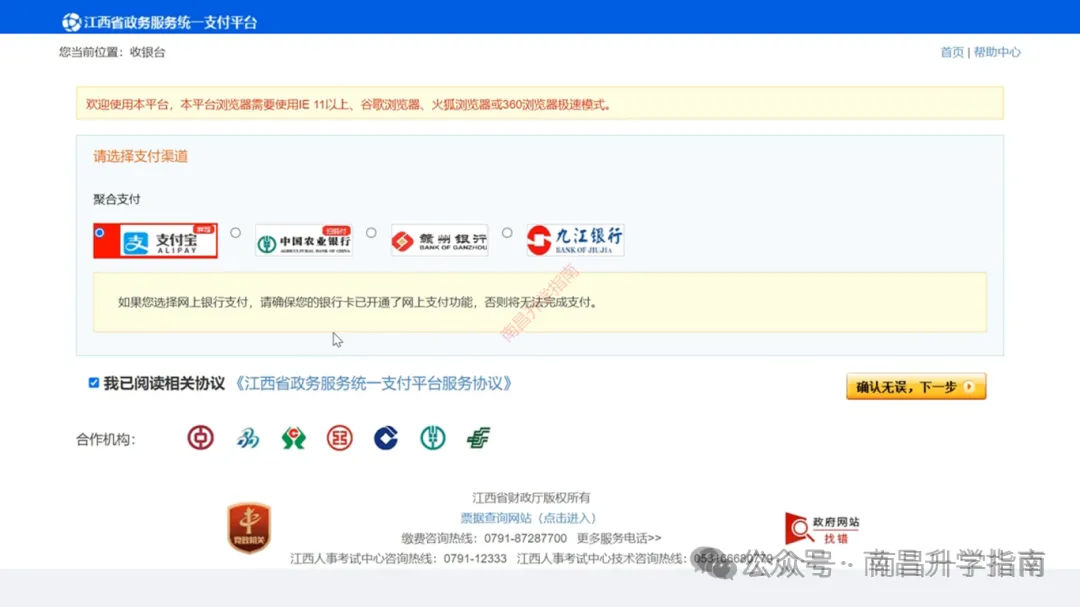Click the 九江银行 logo
Image resolution: width=1080 pixels, height=607 pixels.
[575, 240]
